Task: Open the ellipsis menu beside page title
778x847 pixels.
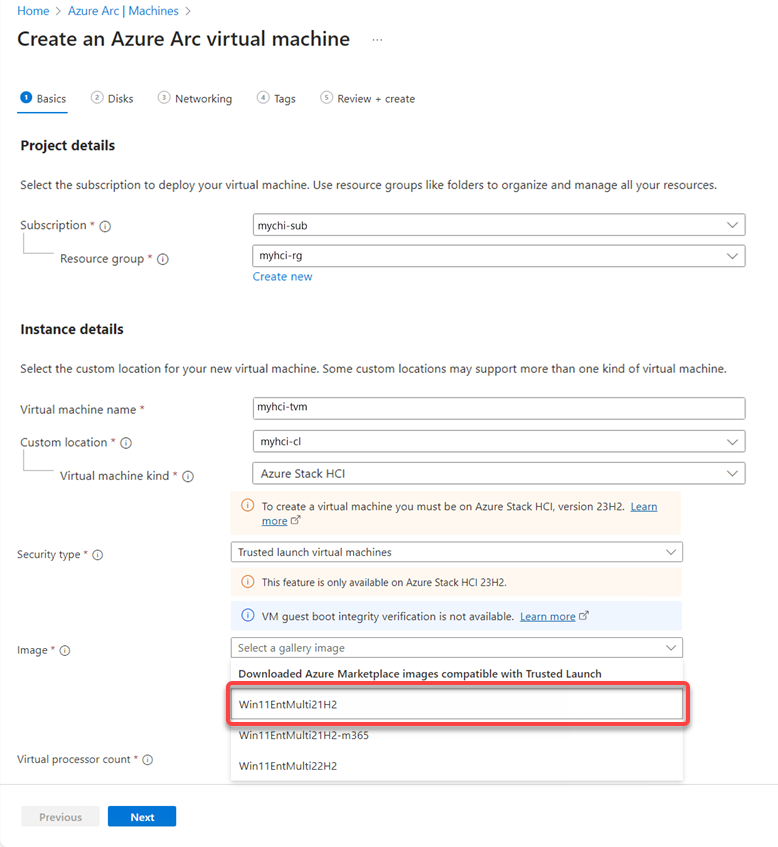Action: pos(377,40)
